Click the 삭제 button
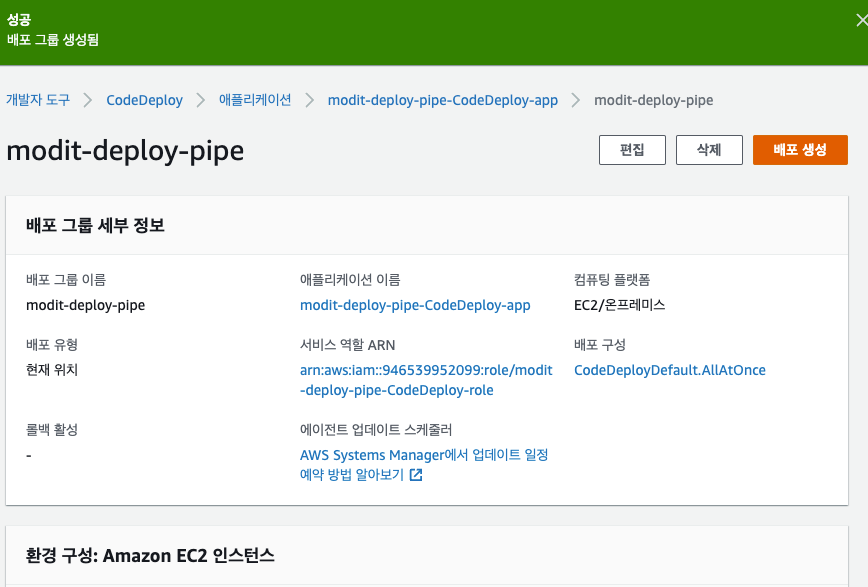 coord(709,150)
